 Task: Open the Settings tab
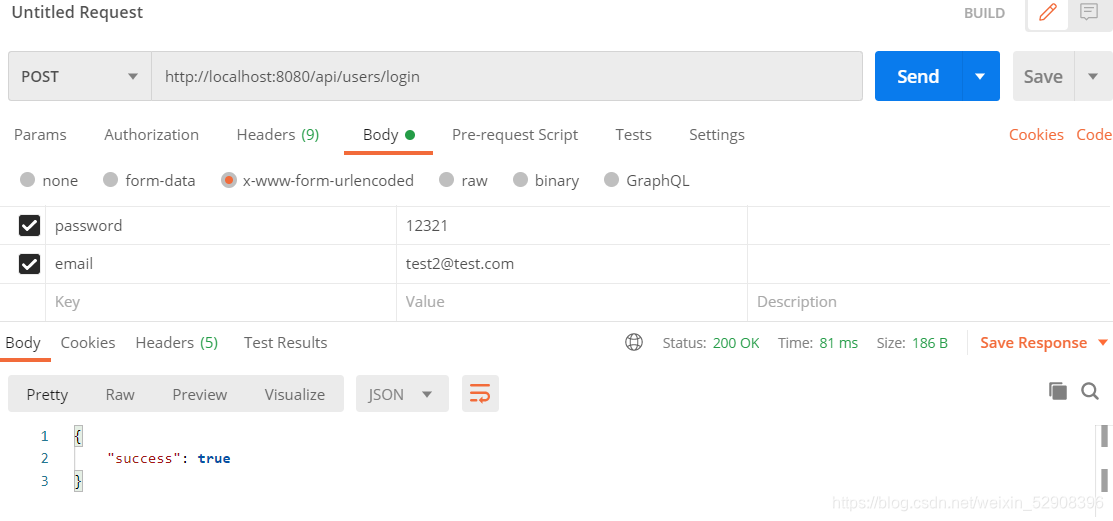(x=717, y=135)
